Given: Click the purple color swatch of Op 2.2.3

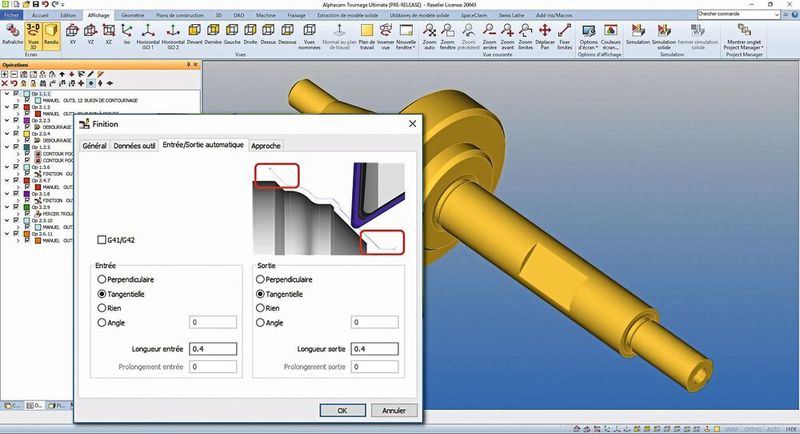Looking at the screenshot, I should (27, 120).
